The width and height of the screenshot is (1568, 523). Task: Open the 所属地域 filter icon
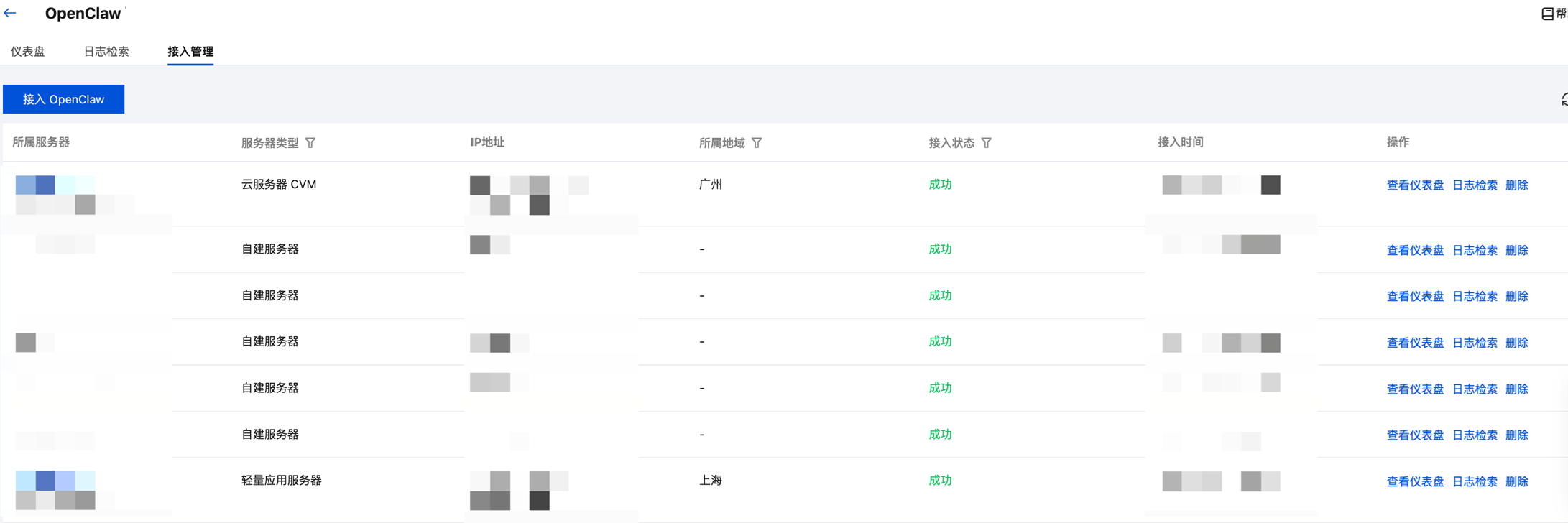pos(757,143)
